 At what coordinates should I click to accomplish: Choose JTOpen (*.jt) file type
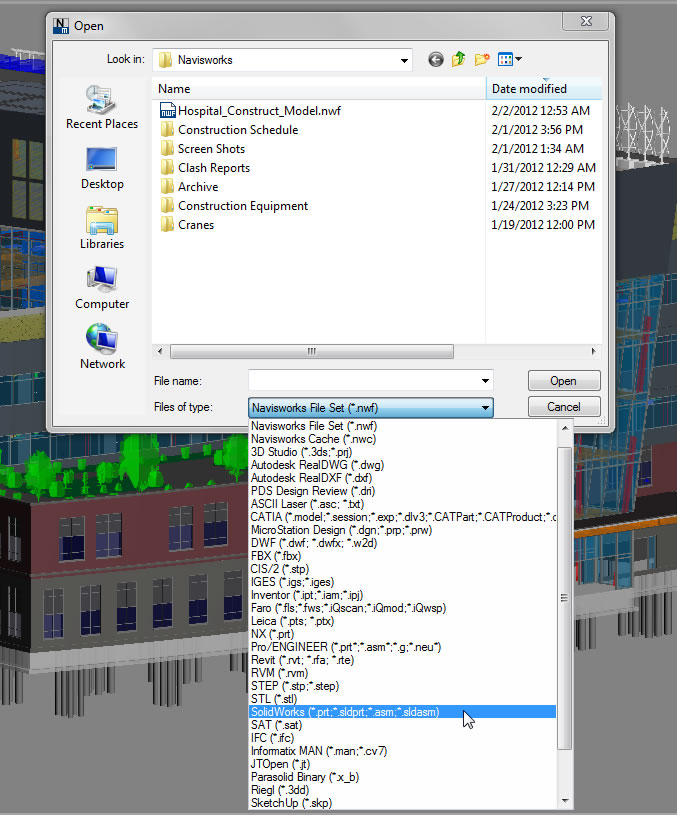[x=402, y=764]
